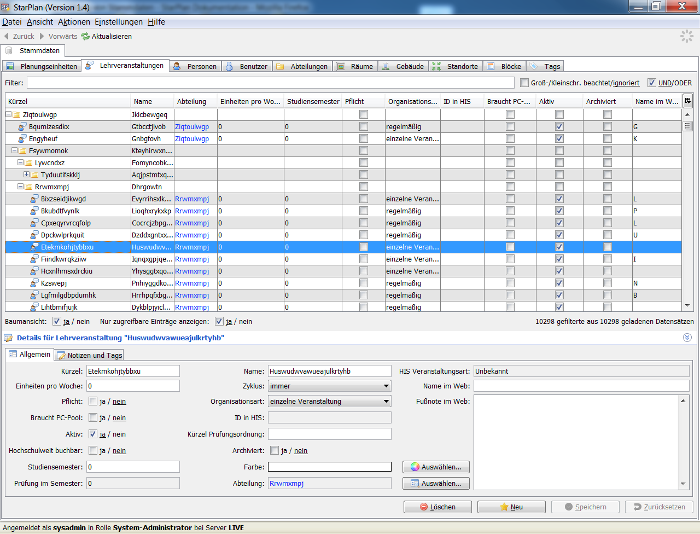Click the Speichern button
Screen dimensions: 700x534
coord(585,507)
